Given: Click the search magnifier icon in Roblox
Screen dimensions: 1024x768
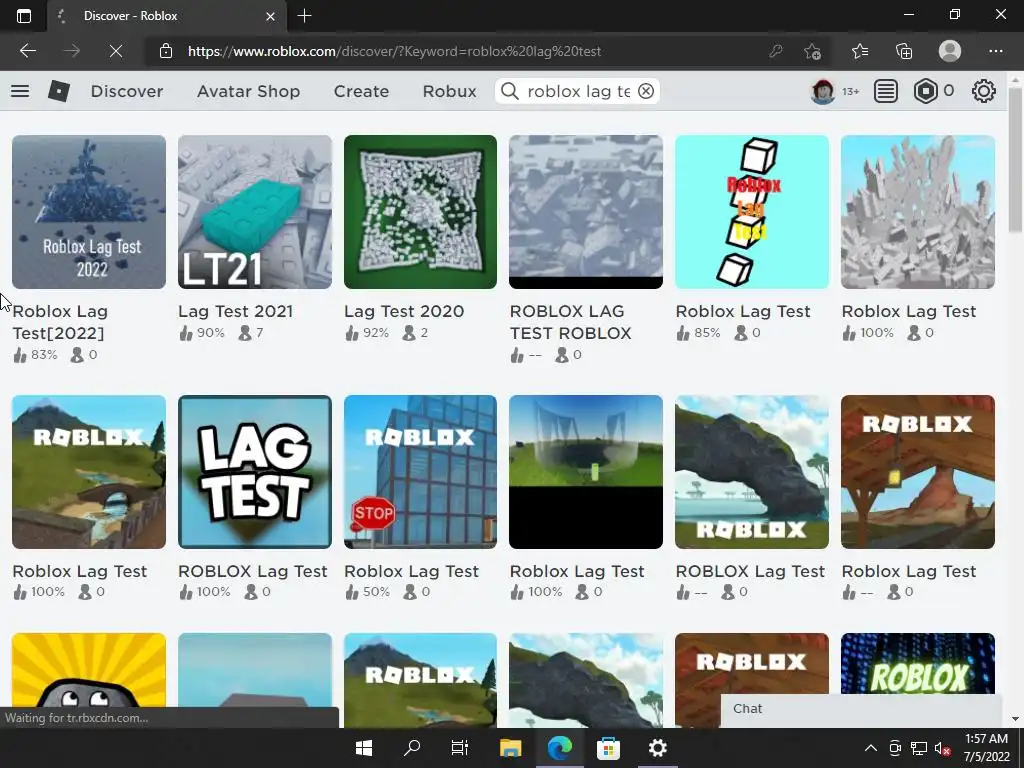Looking at the screenshot, I should pos(510,91).
